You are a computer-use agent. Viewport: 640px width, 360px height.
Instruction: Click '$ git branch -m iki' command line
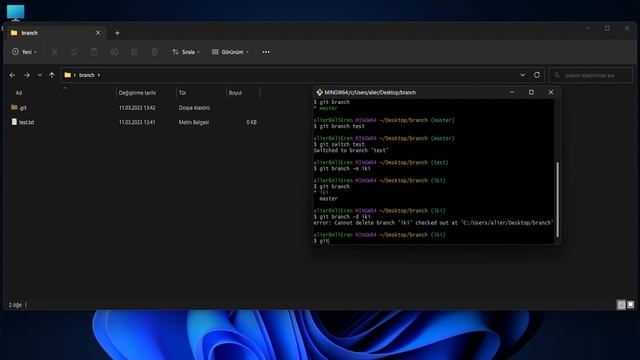pos(342,169)
